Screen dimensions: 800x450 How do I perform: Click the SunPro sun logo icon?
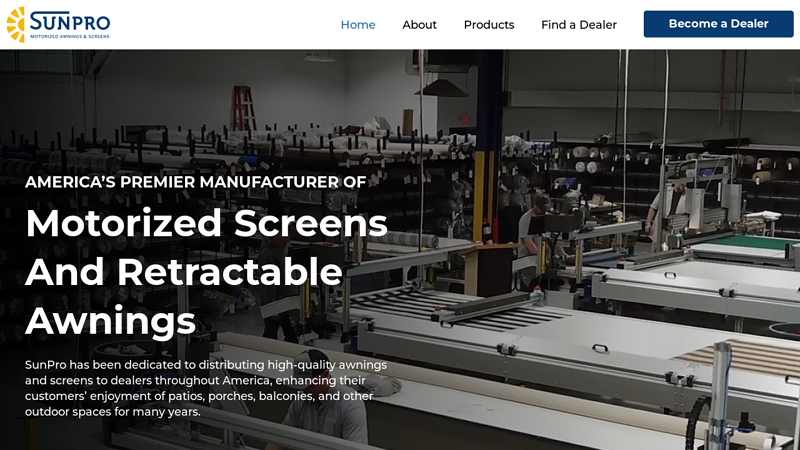point(16,24)
